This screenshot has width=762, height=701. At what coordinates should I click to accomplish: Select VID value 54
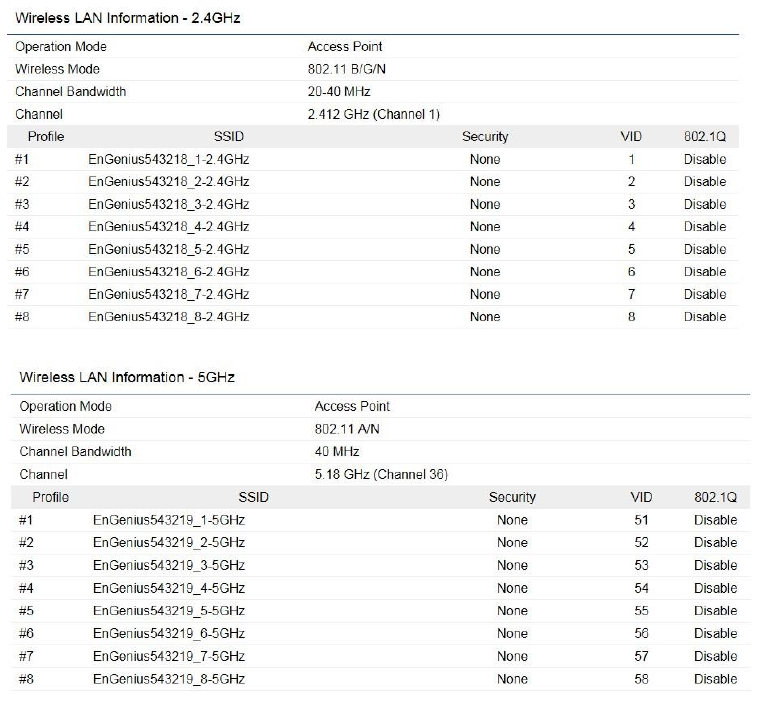641,588
